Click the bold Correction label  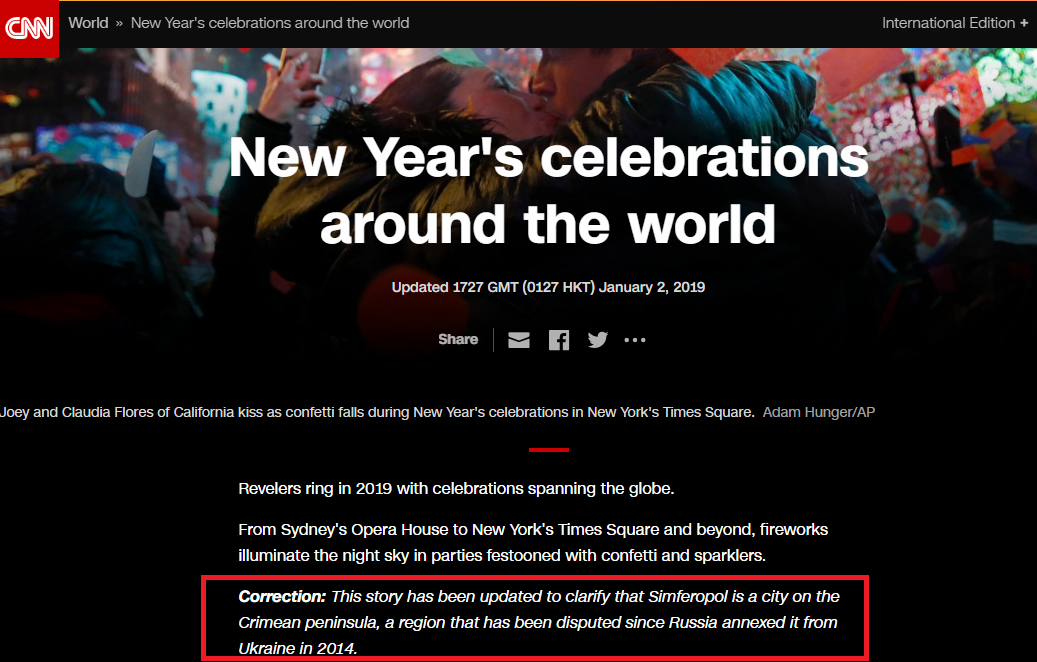282,597
